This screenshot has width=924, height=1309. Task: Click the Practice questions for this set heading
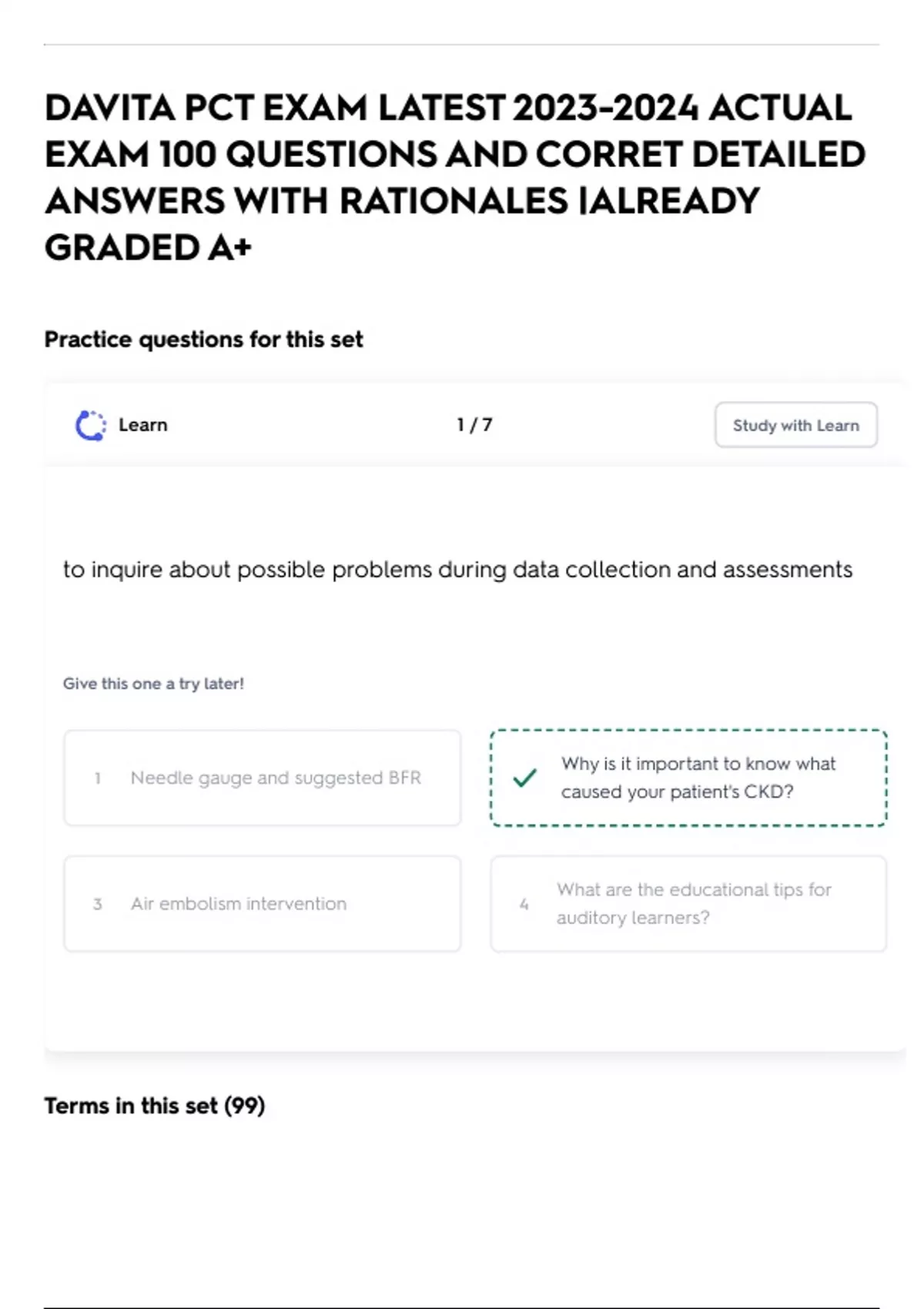(203, 340)
